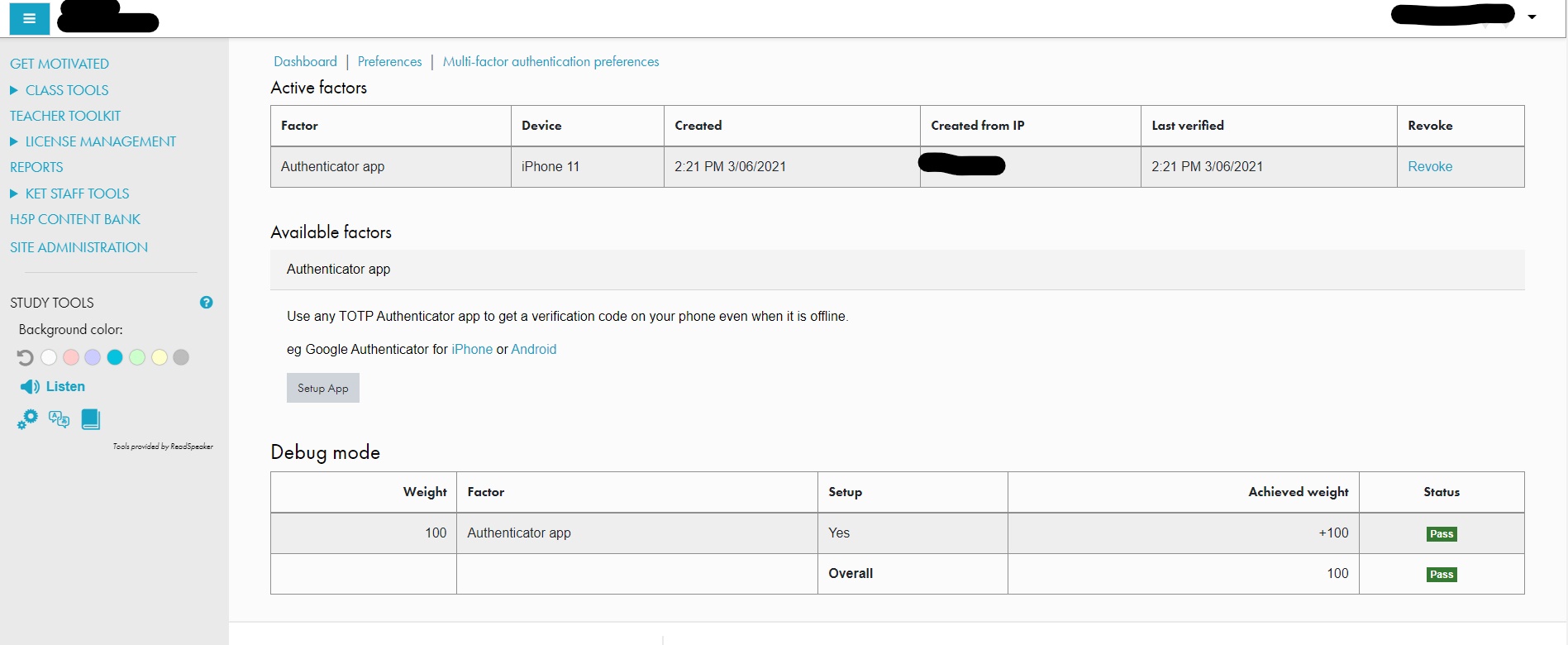Revoke the iPhone 11 authenticator factor
The height and width of the screenshot is (645, 1568).
(x=1430, y=166)
